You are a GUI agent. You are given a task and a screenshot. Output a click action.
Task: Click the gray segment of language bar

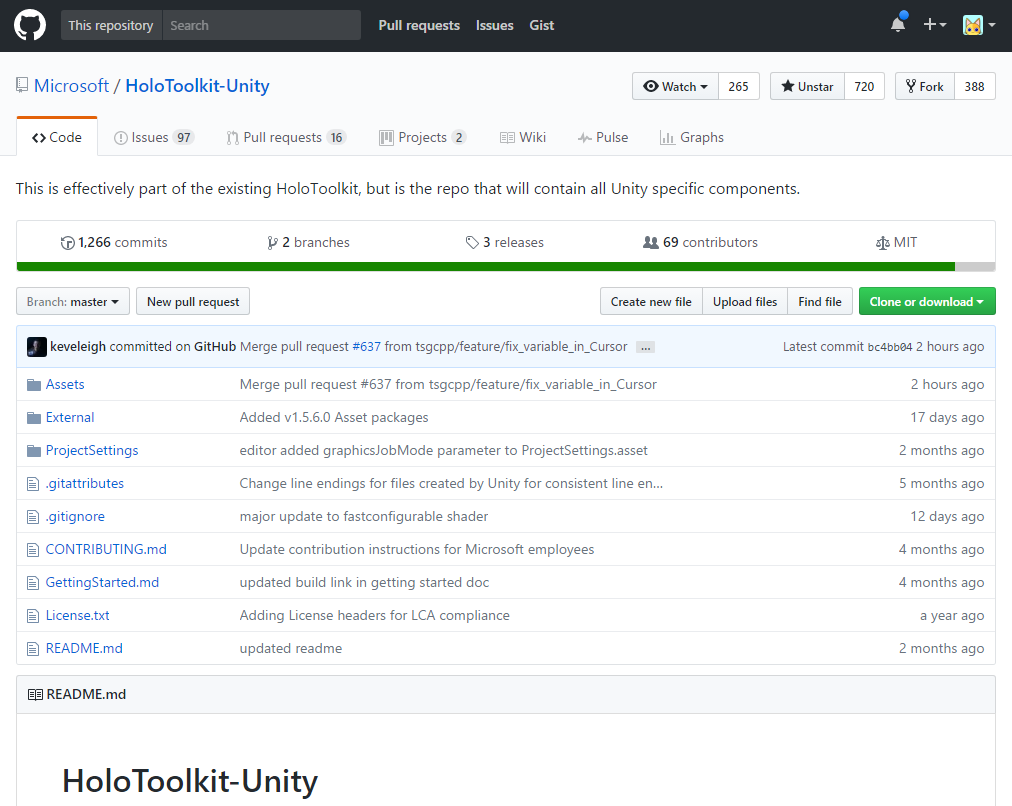975,267
